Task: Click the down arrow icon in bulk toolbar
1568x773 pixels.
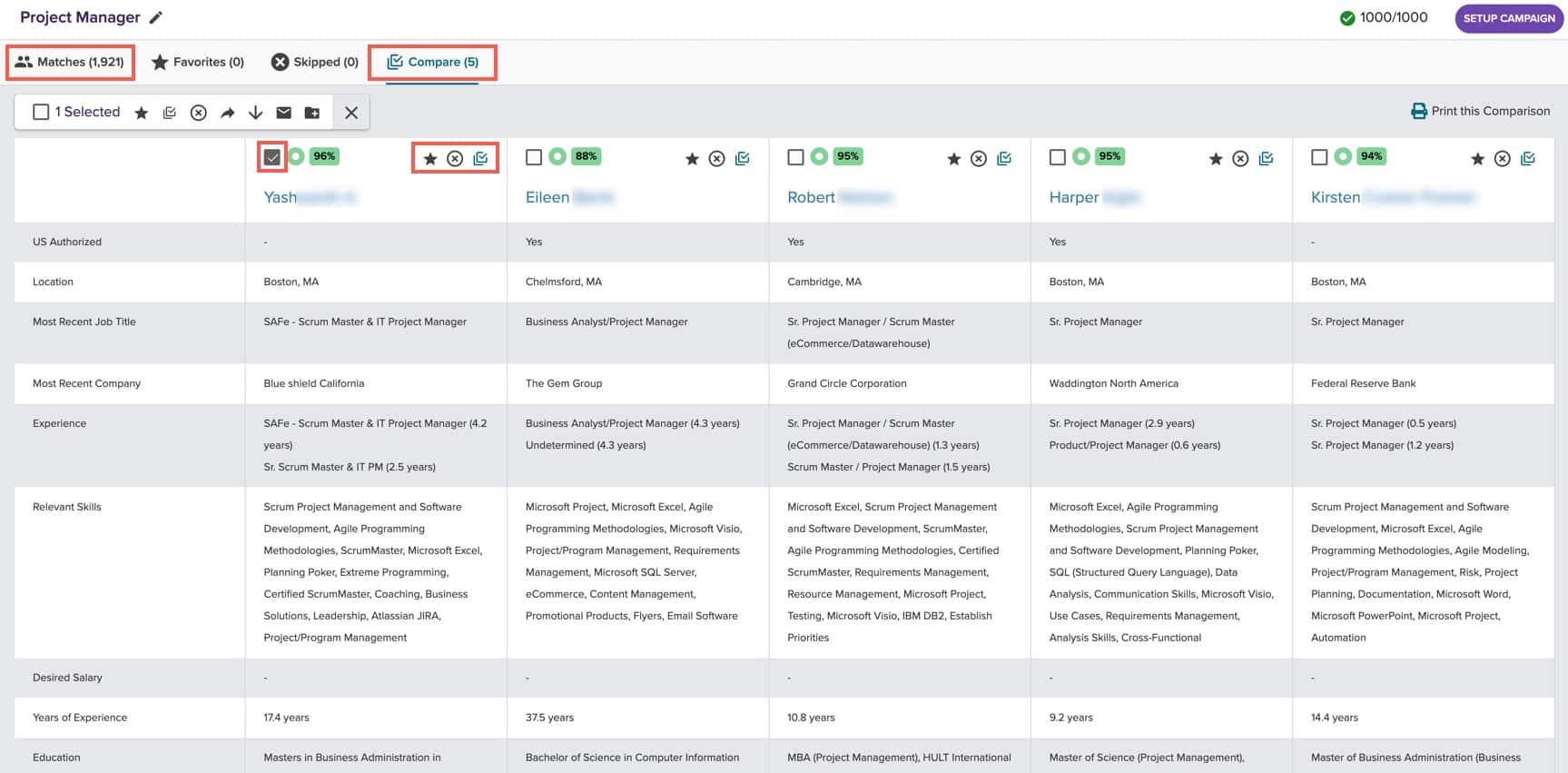Action: [256, 113]
